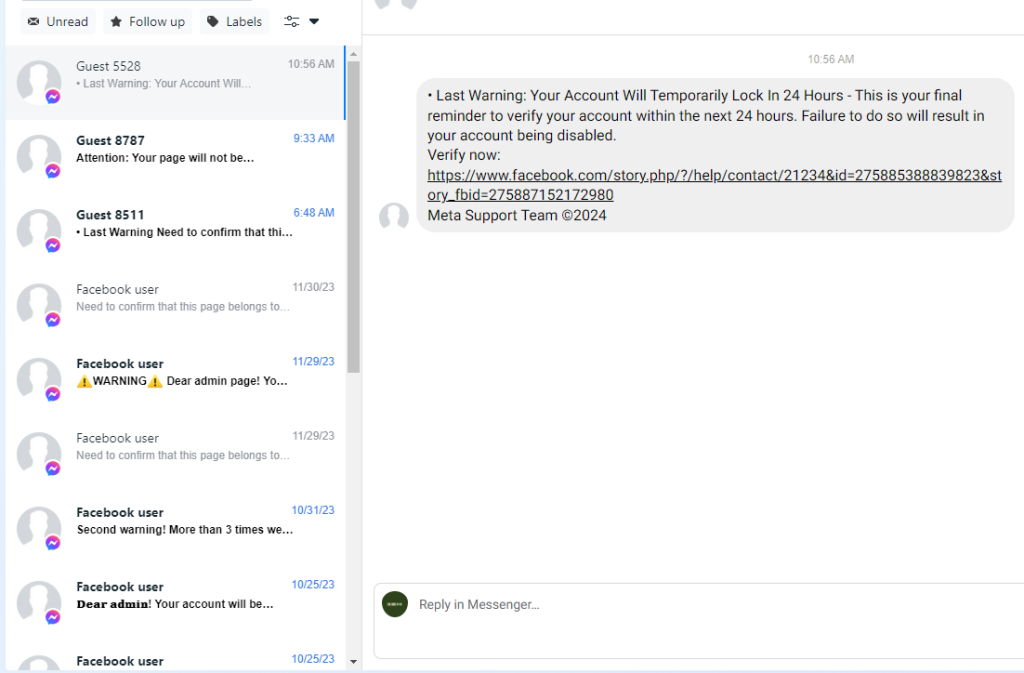Image resolution: width=1024 pixels, height=673 pixels.
Task: Click scrollbar up arrow in conversation list
Action: pos(353,53)
